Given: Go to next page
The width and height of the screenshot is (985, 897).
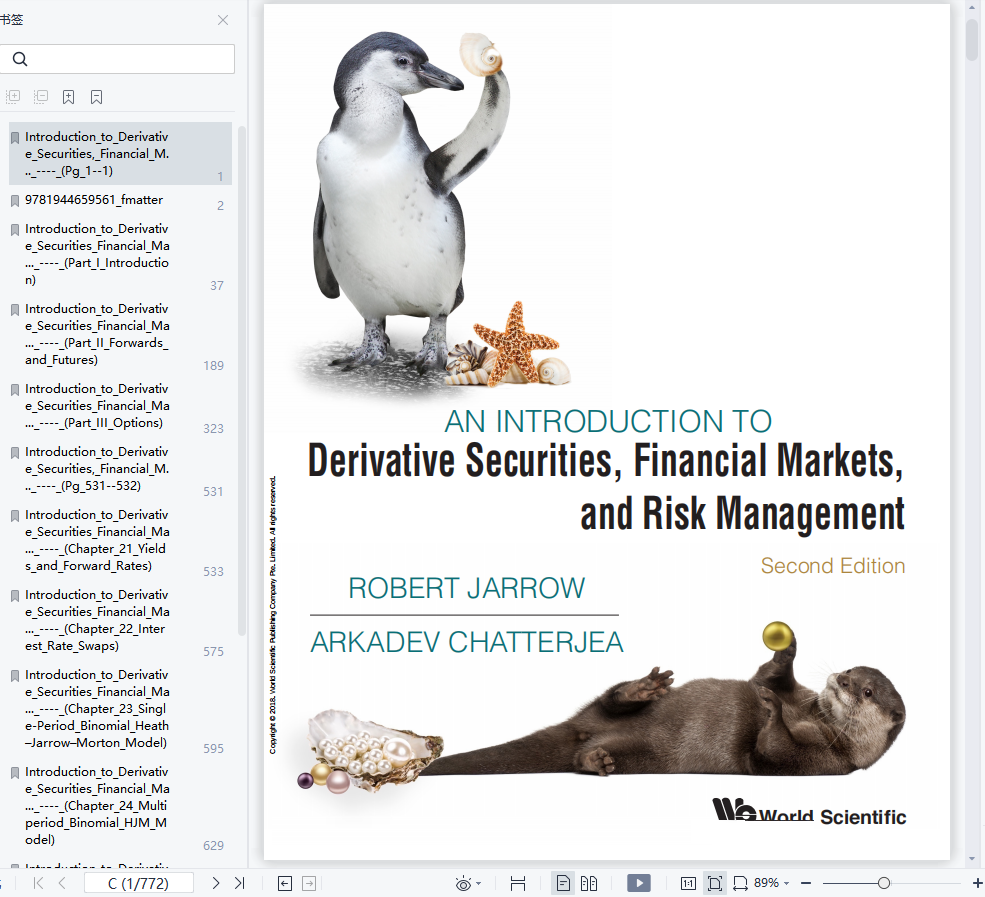Looking at the screenshot, I should (215, 883).
